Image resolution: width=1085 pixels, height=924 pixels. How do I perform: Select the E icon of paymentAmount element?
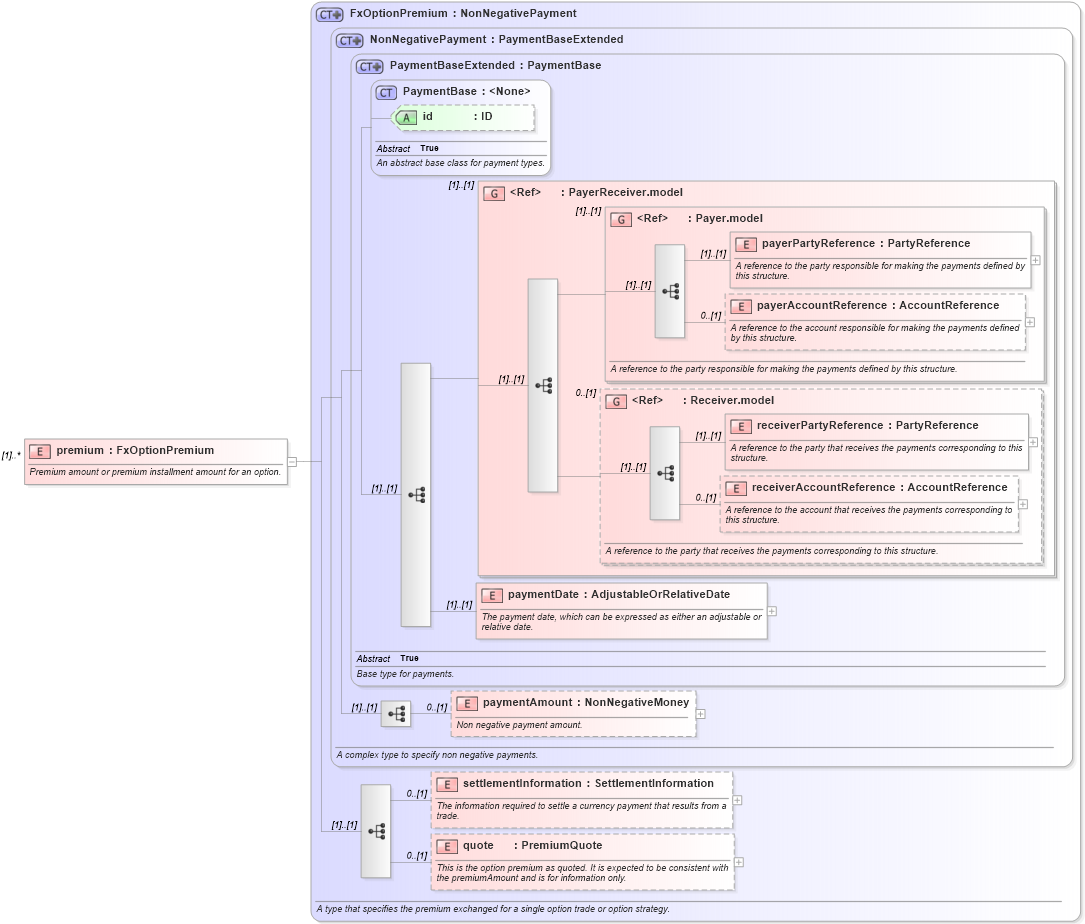[466, 703]
